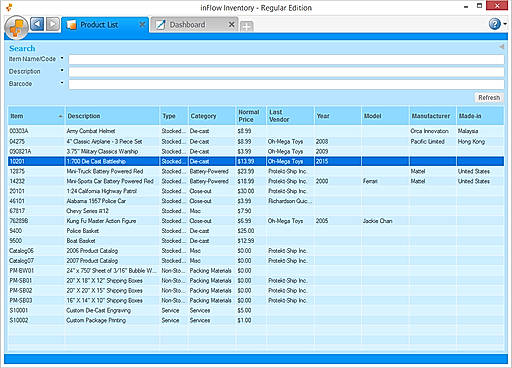Click the Richardson Quic... vendor cell
The height and width of the screenshot is (368, 512).
(x=290, y=201)
